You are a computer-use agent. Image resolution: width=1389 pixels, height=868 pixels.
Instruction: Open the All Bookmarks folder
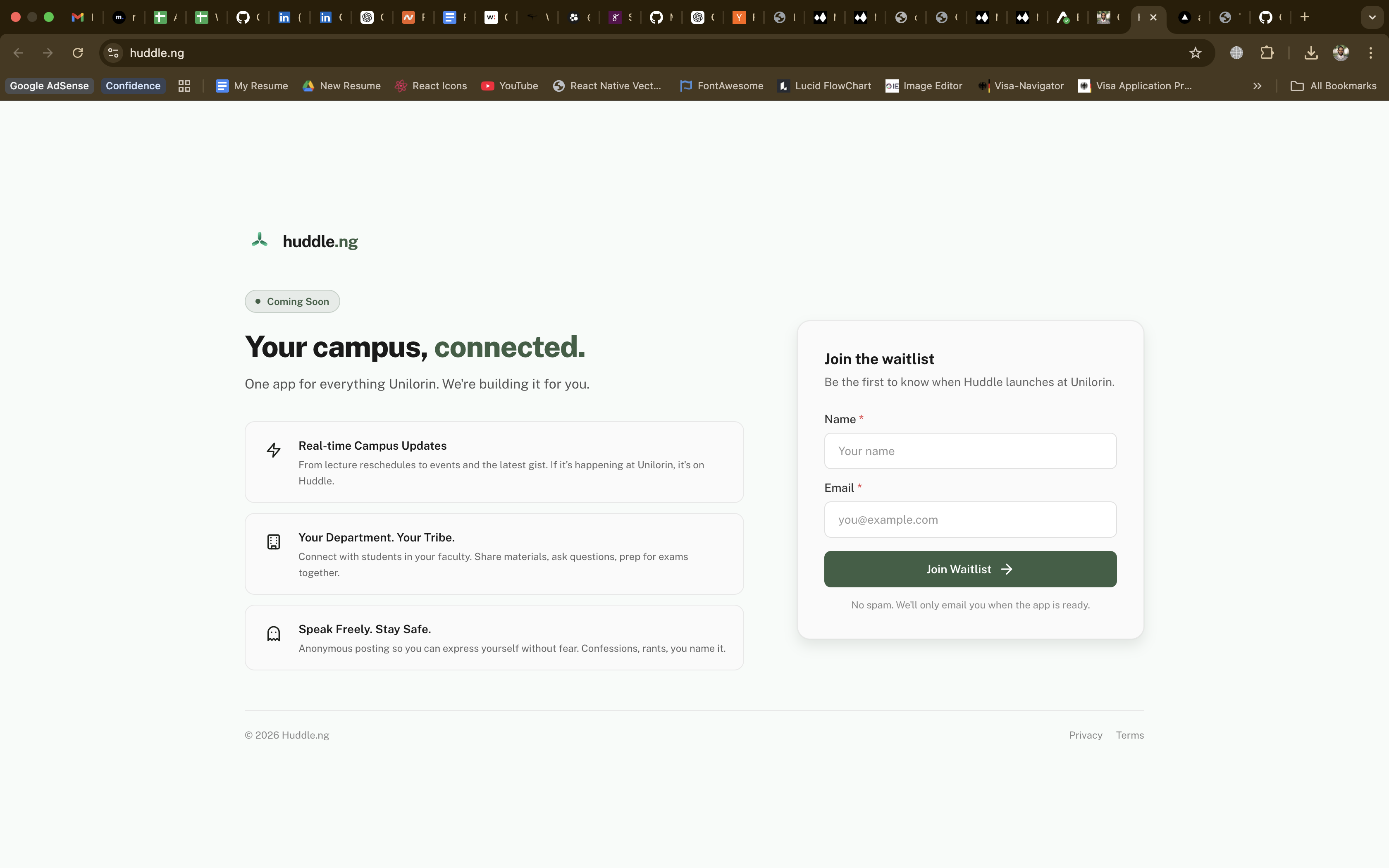tap(1333, 86)
